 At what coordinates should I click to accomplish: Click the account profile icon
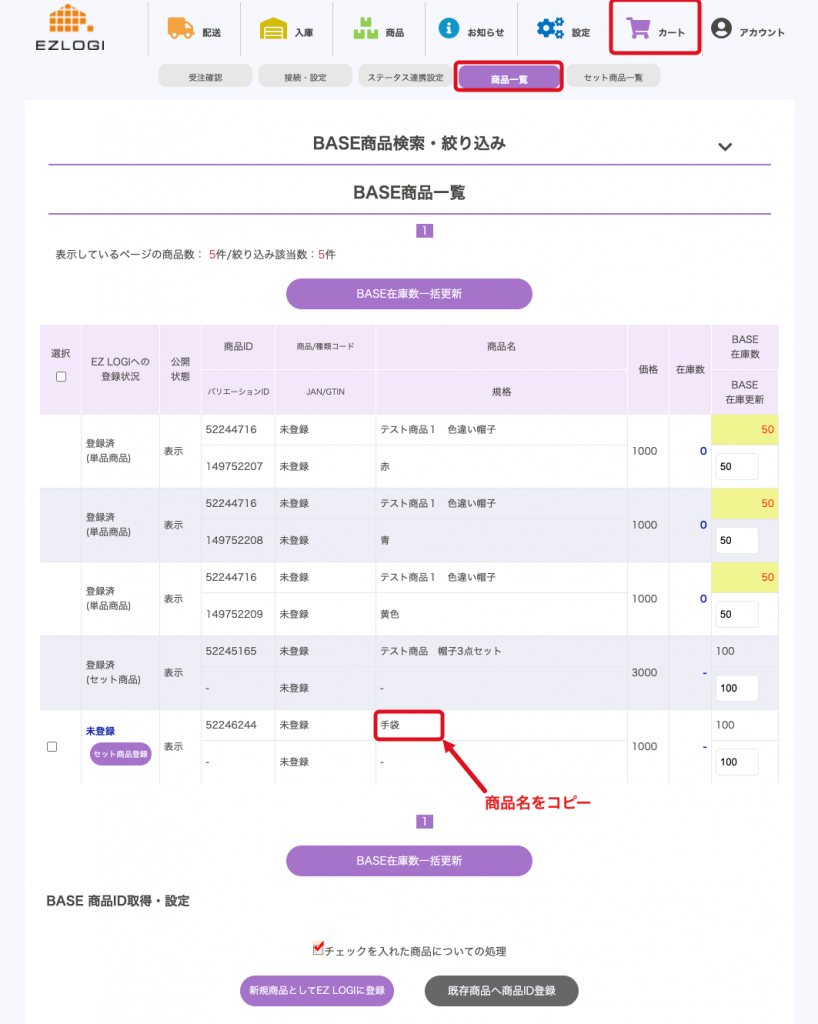click(x=721, y=30)
